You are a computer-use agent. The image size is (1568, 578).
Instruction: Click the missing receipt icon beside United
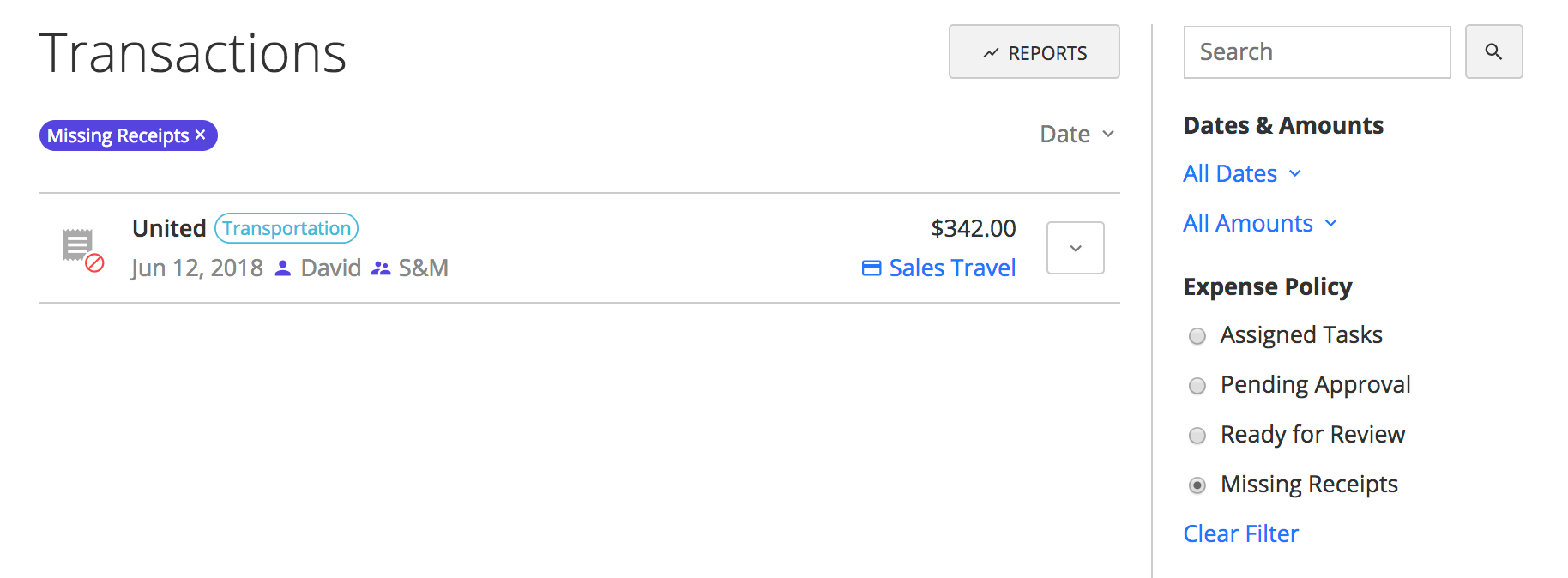[83, 250]
